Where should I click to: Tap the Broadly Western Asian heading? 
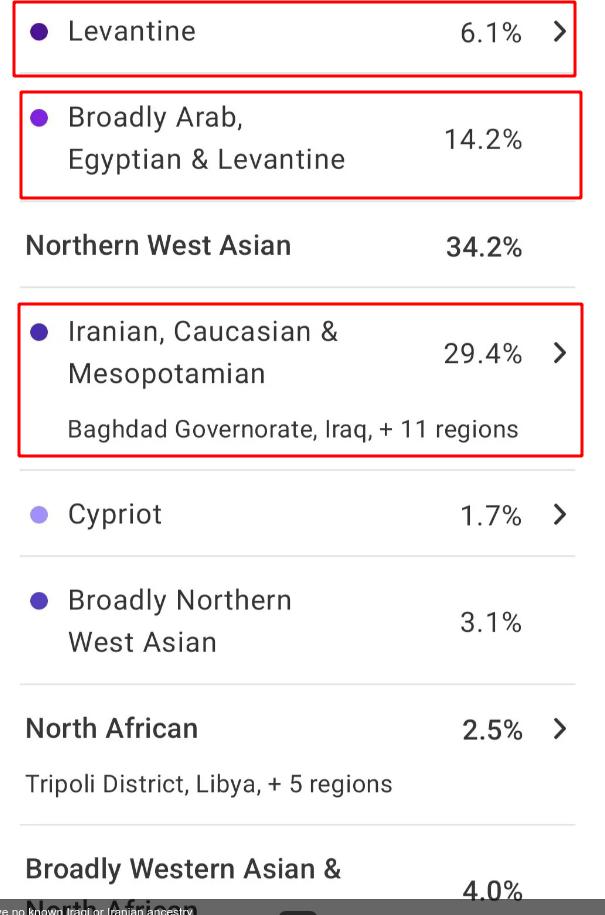tap(183, 870)
